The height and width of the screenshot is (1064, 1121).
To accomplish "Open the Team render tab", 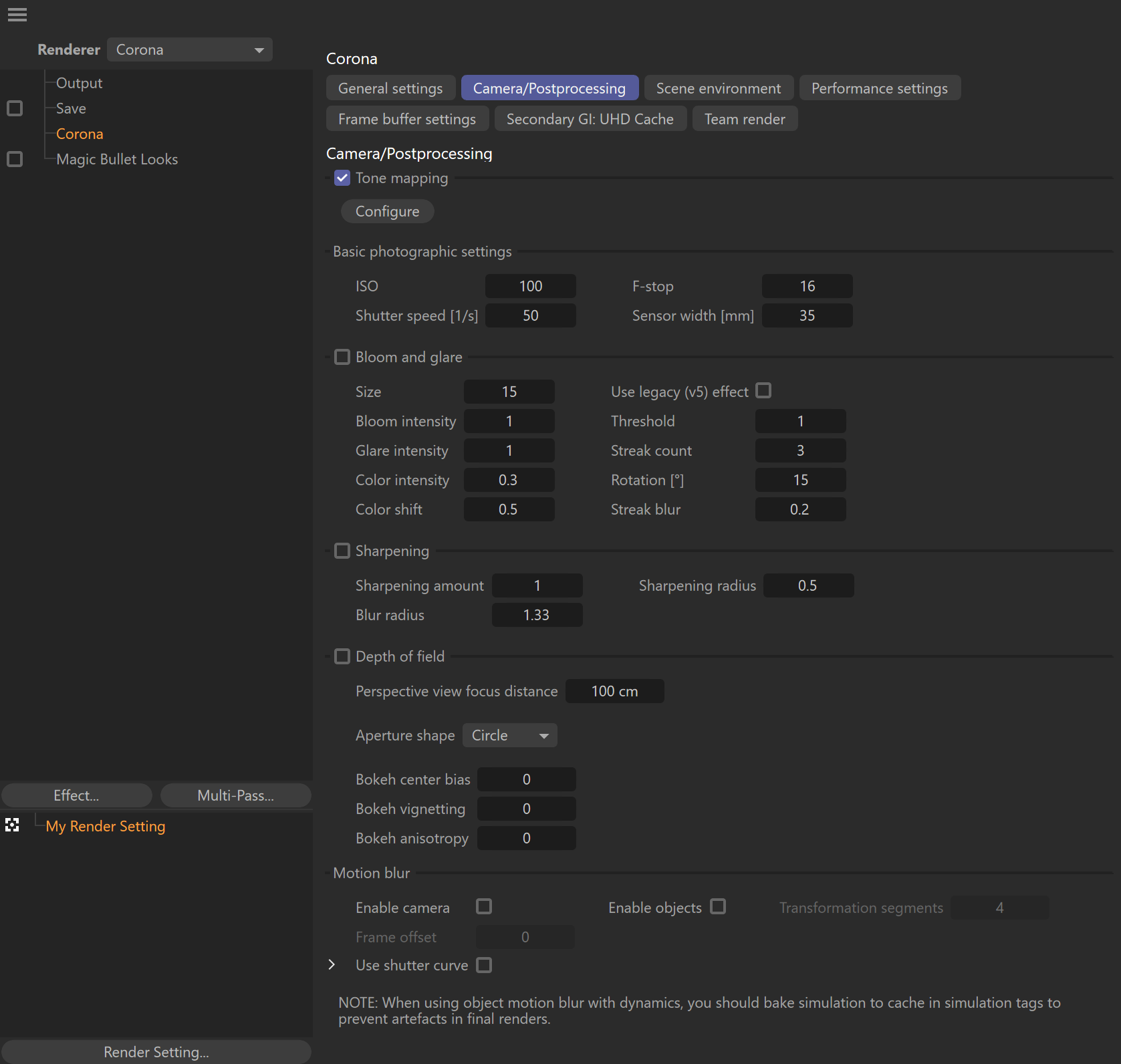I will click(745, 119).
